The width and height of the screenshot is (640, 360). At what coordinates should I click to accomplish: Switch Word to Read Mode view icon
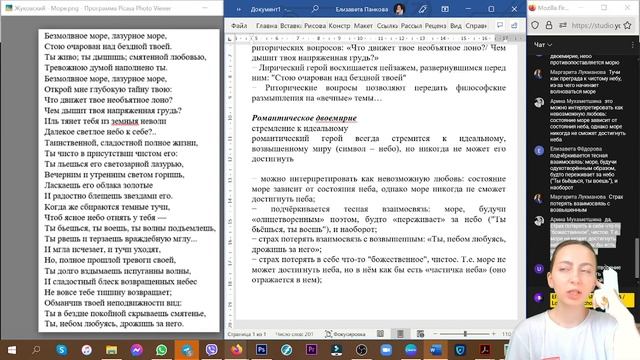(x=380, y=334)
